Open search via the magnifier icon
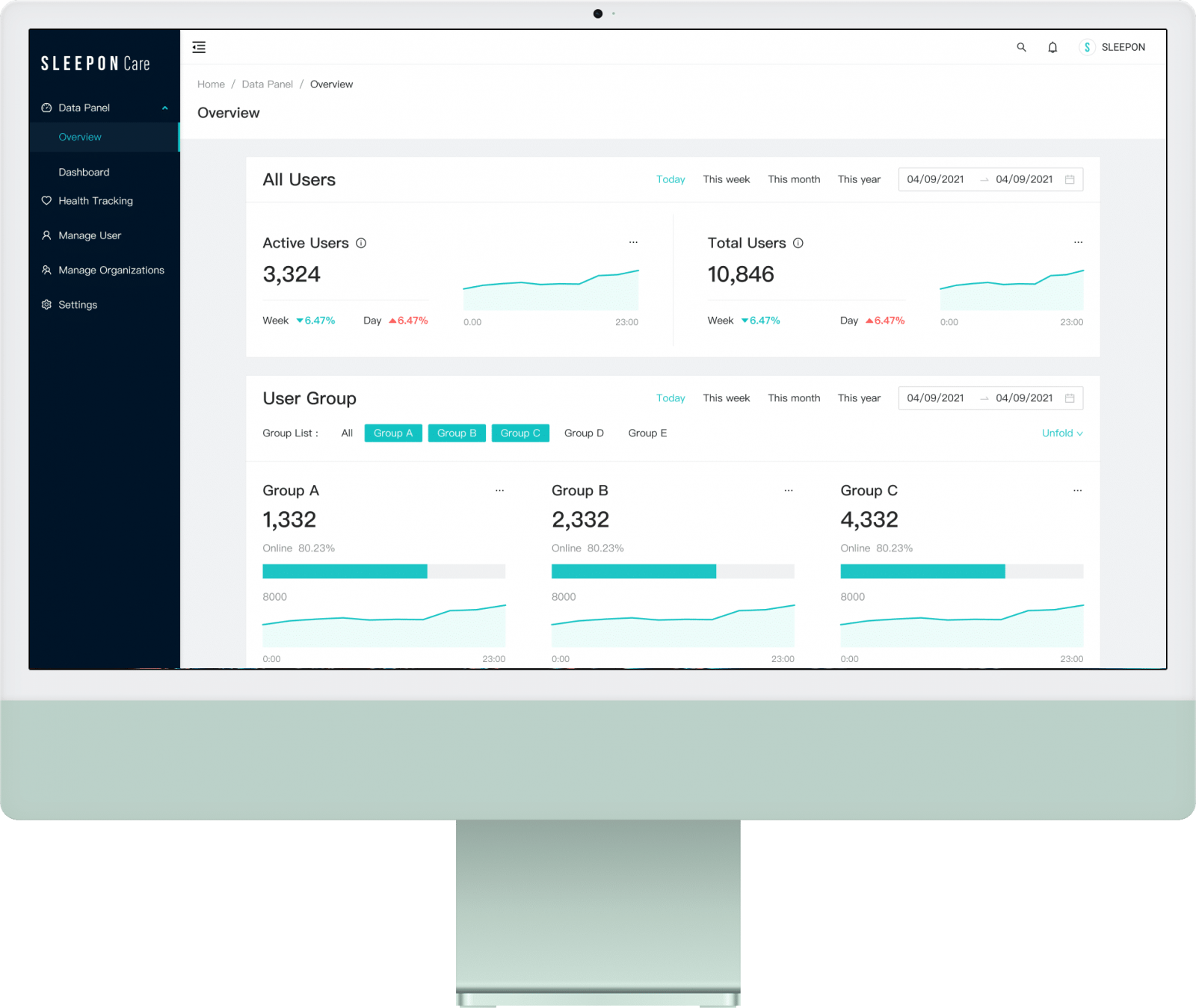Viewport: 1196px width, 1008px height. click(x=1021, y=47)
